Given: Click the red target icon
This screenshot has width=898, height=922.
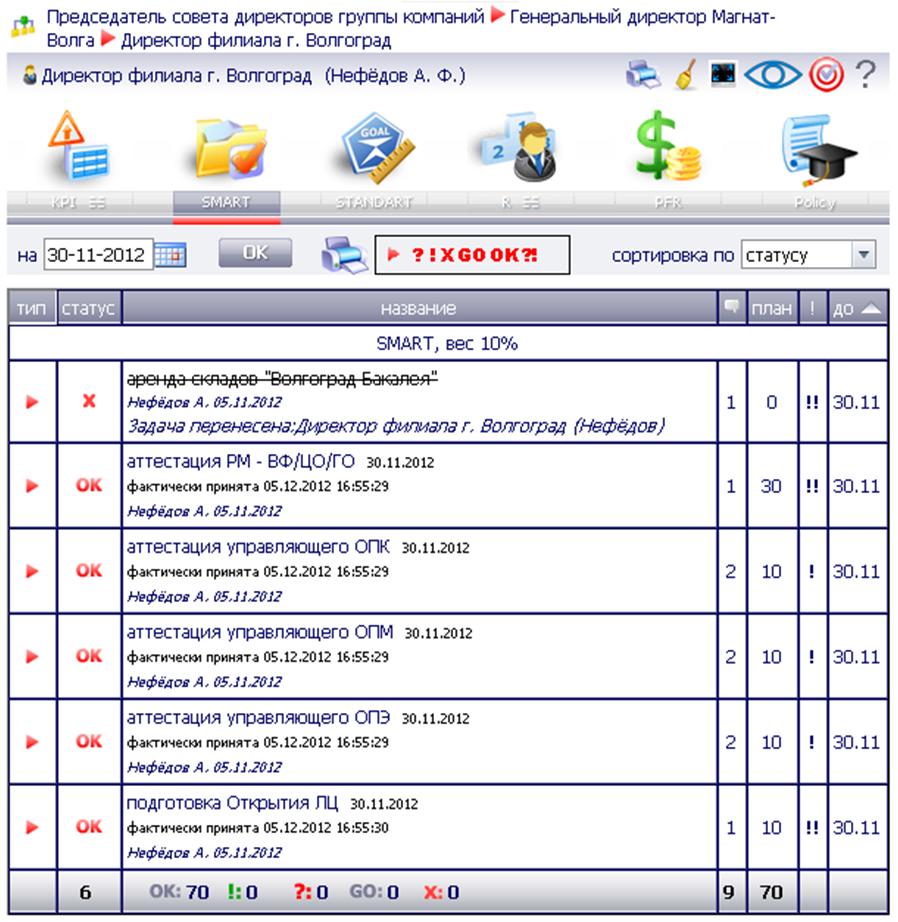Looking at the screenshot, I should click(x=827, y=75).
